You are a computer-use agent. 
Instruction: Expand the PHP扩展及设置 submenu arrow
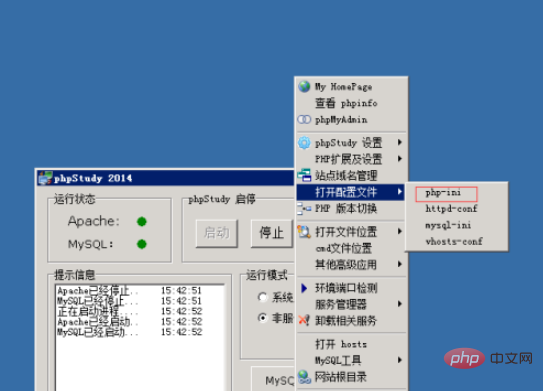[x=400, y=159]
